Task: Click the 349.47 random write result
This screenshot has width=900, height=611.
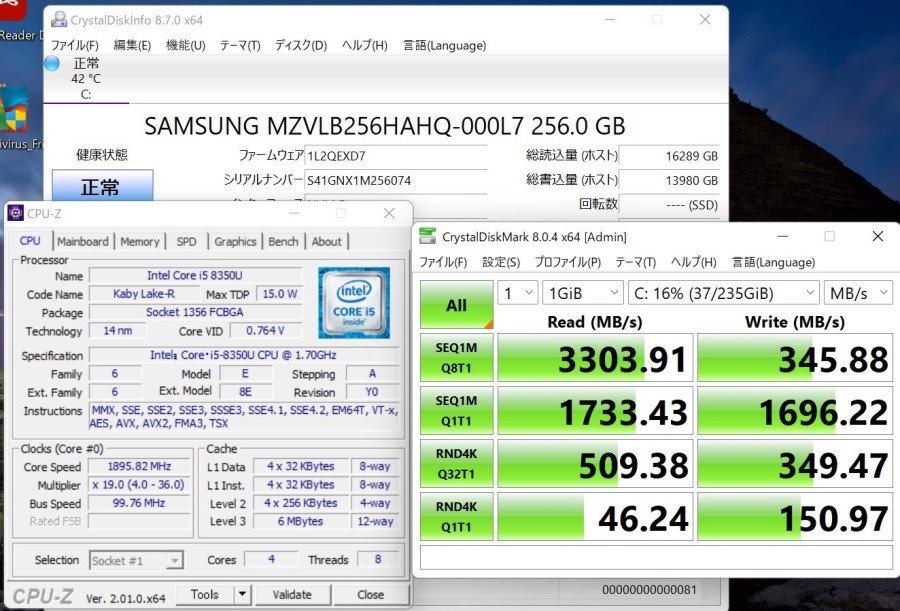Action: click(795, 463)
